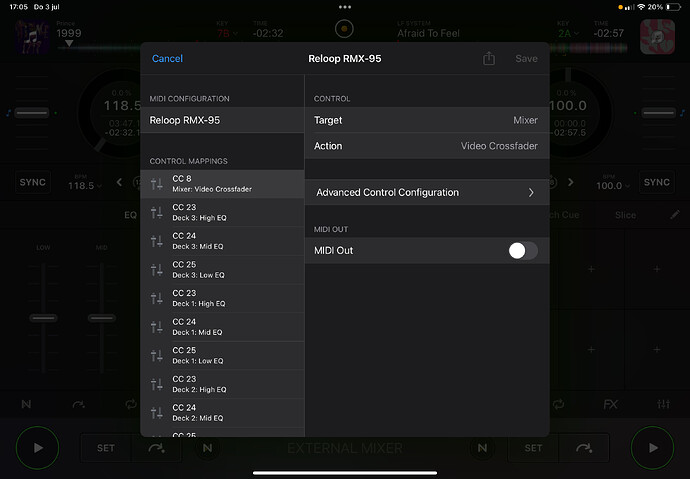
Task: Tap the right loop arrows icon
Action: pyautogui.click(x=558, y=404)
